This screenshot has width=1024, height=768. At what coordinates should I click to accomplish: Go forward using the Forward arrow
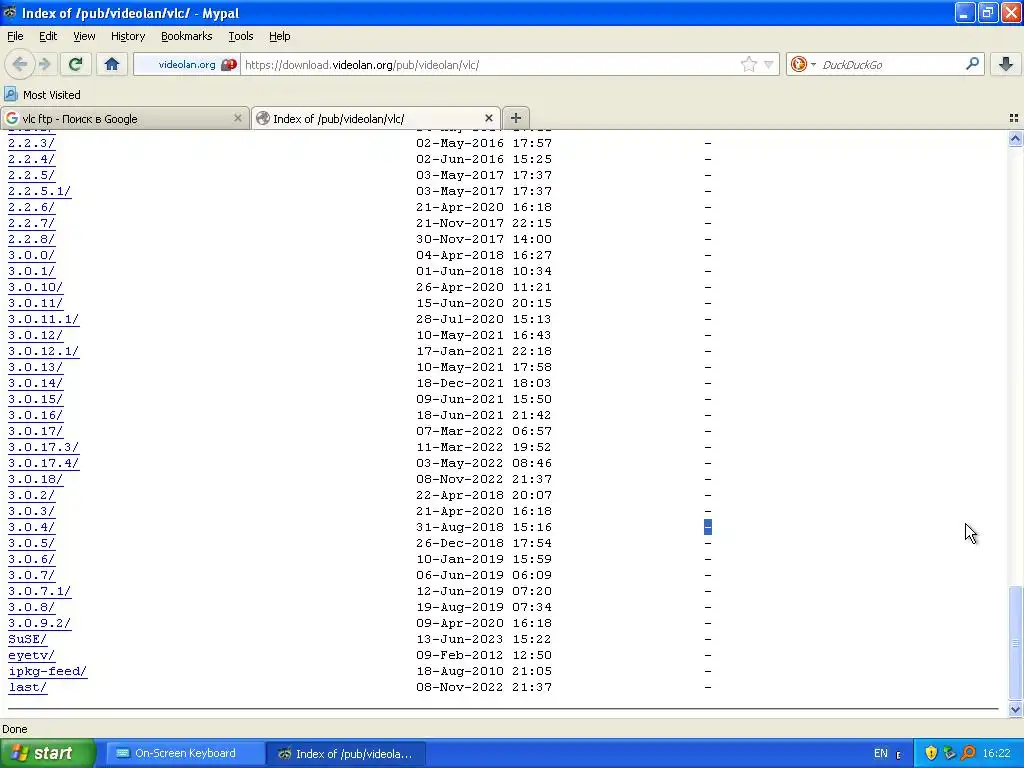(44, 64)
